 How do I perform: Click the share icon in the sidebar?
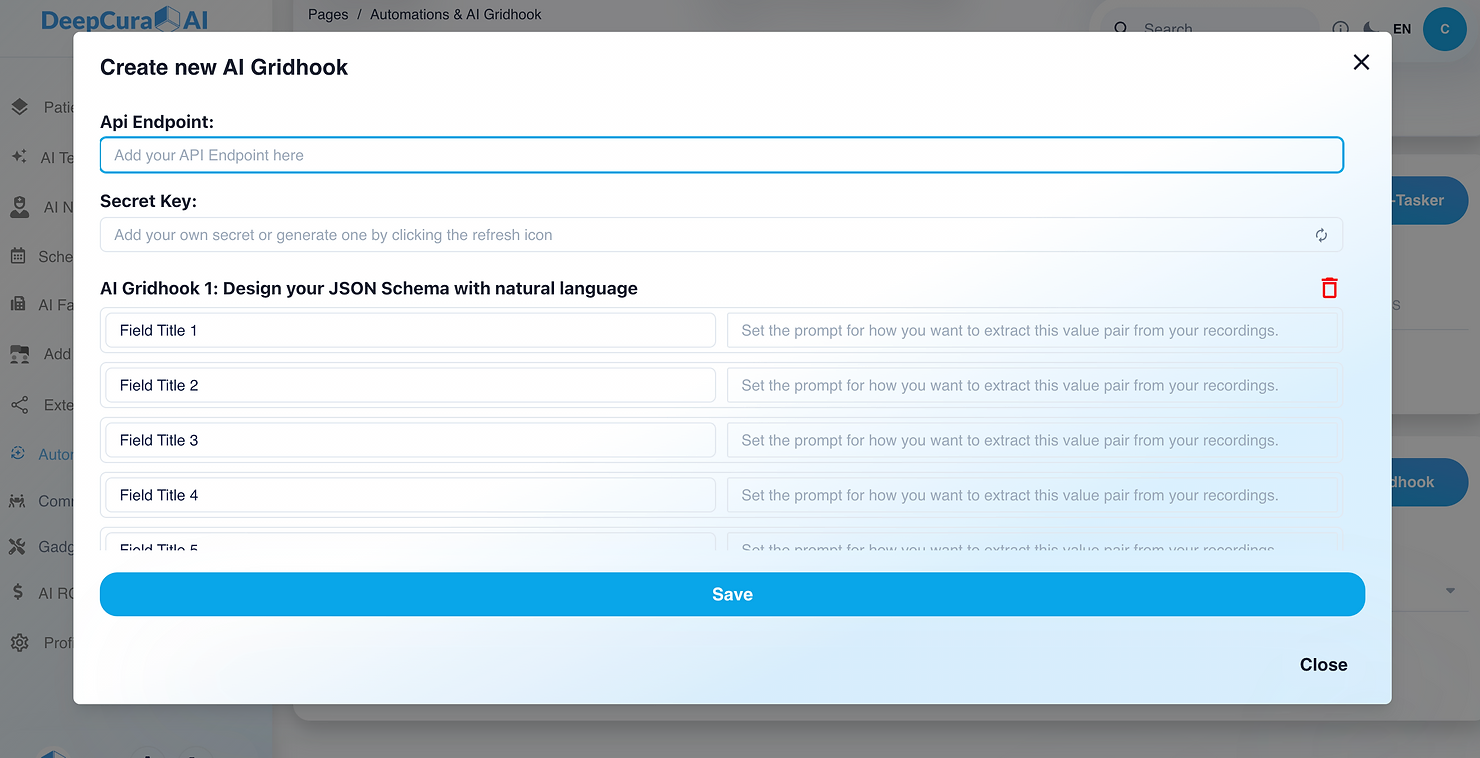click(x=19, y=405)
